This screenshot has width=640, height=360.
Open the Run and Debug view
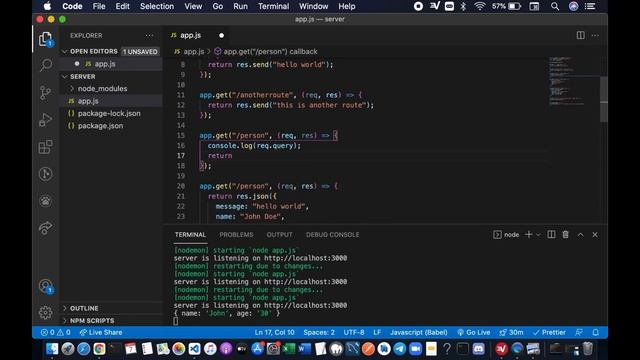pos(45,120)
